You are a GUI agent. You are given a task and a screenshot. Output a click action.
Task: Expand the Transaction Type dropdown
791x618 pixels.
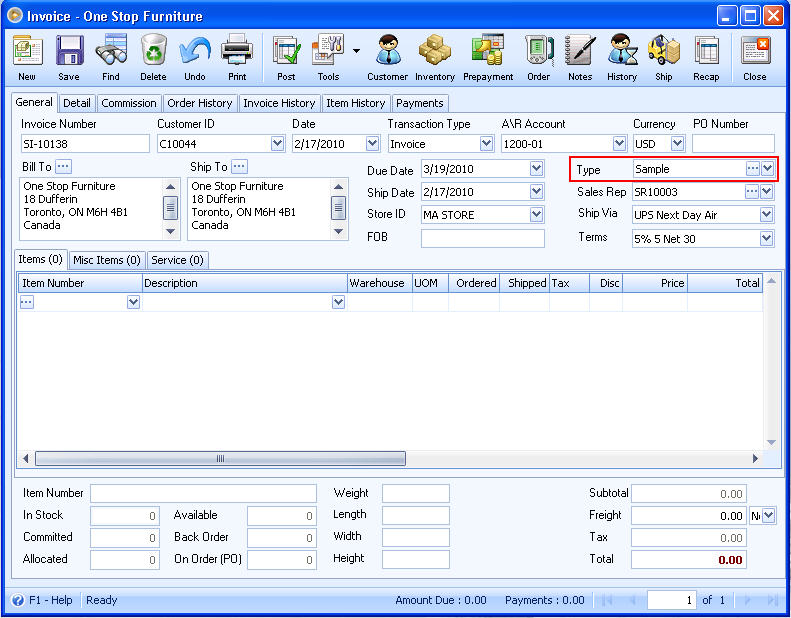[x=486, y=144]
